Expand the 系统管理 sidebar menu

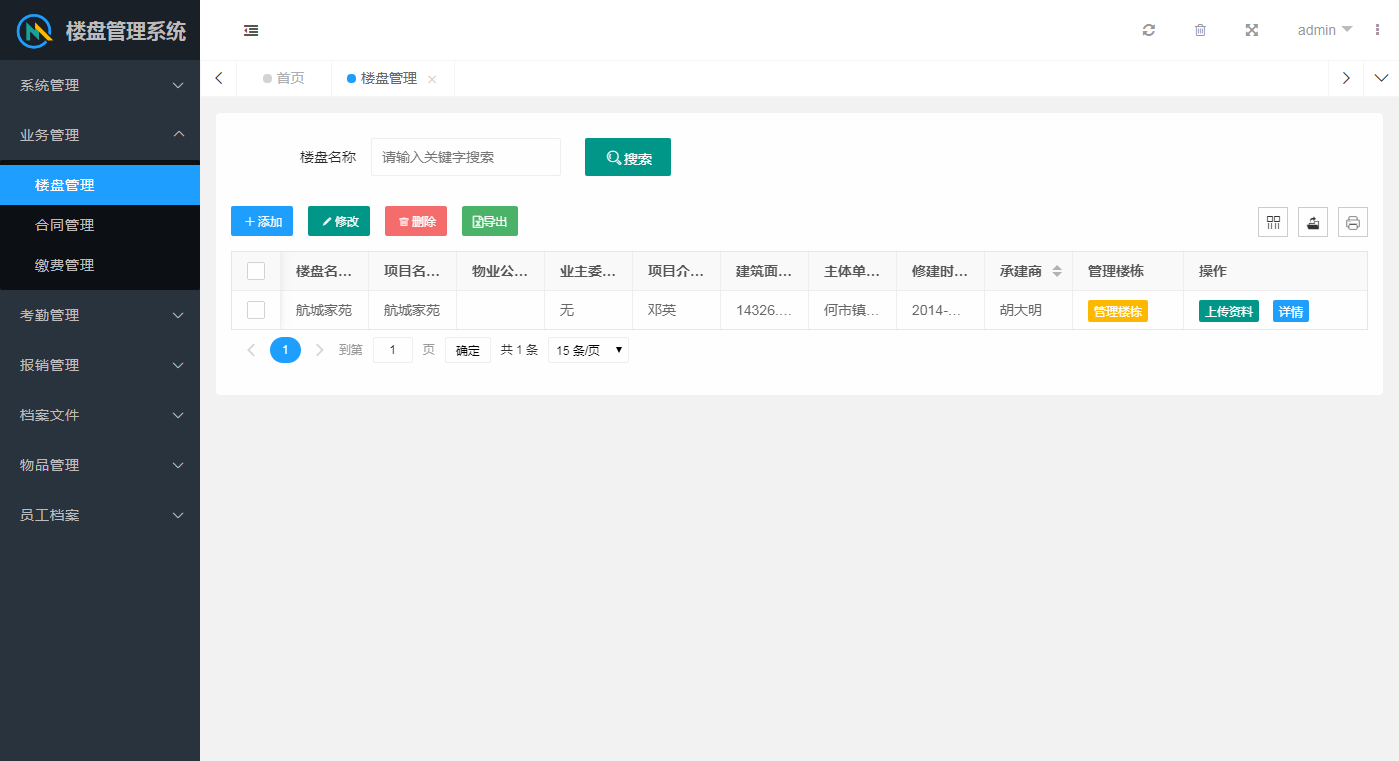(x=100, y=85)
